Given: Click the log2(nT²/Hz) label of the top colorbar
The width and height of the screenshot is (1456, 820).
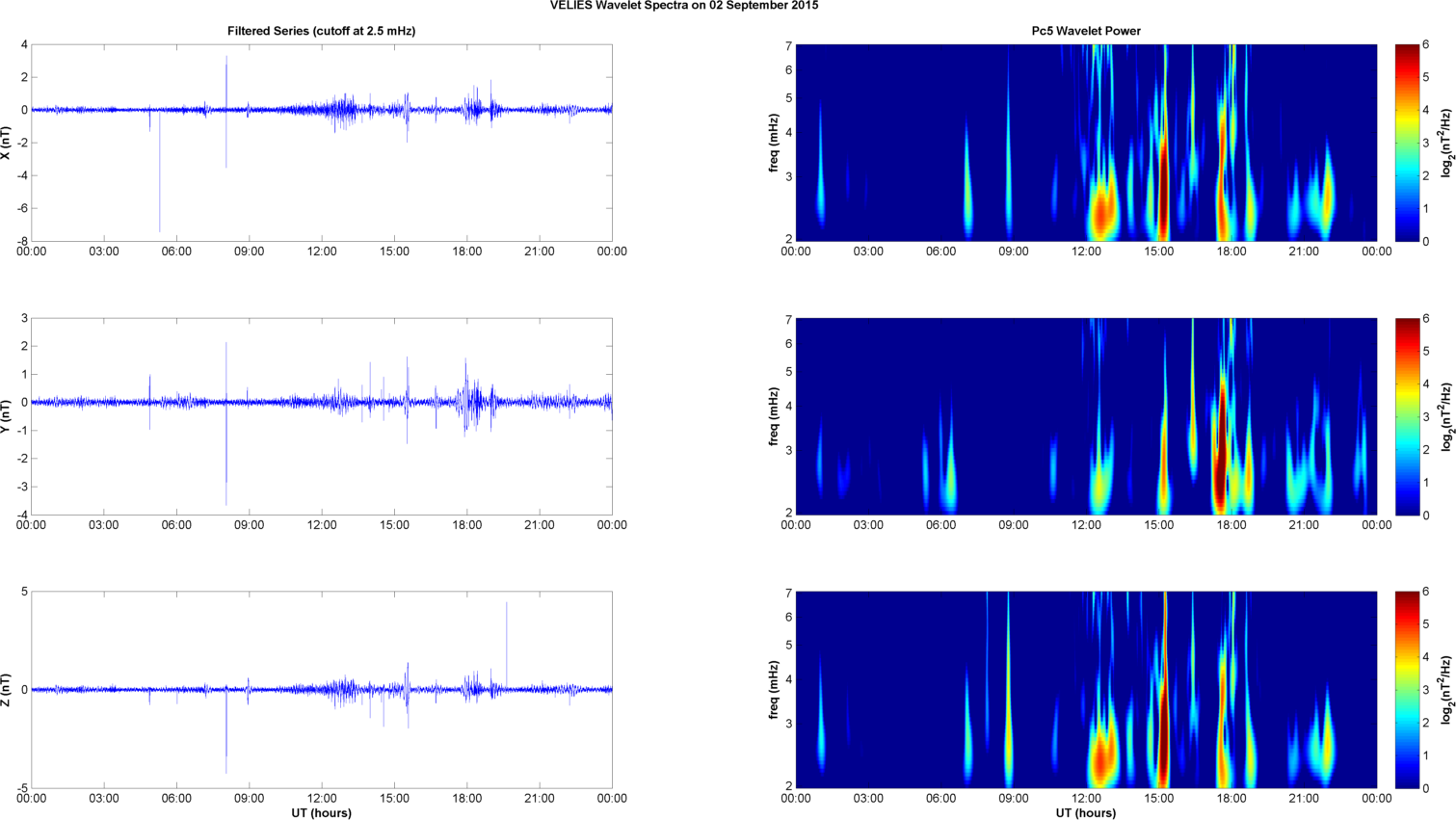Looking at the screenshot, I should (x=1446, y=143).
